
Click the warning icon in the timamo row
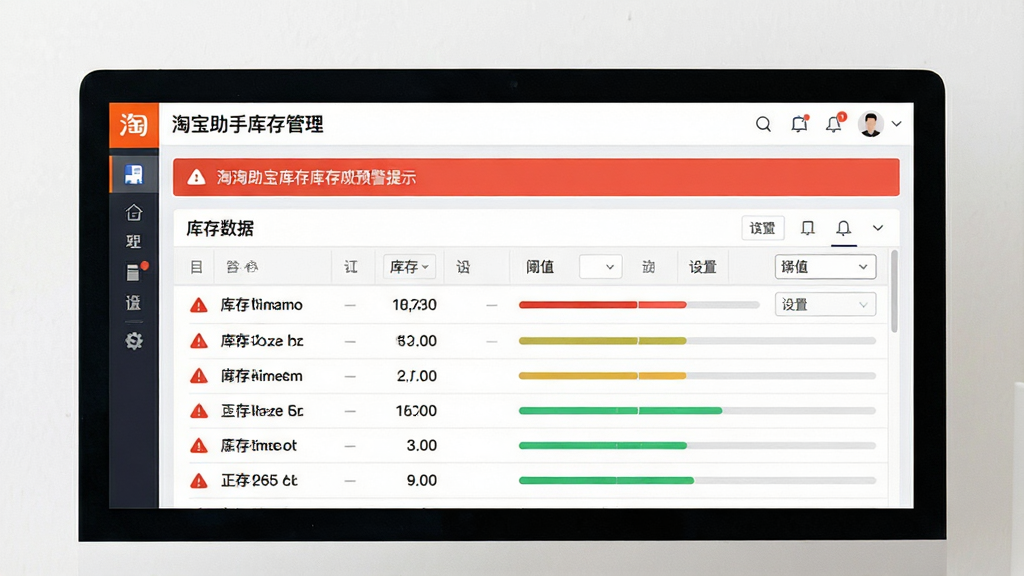point(199,305)
